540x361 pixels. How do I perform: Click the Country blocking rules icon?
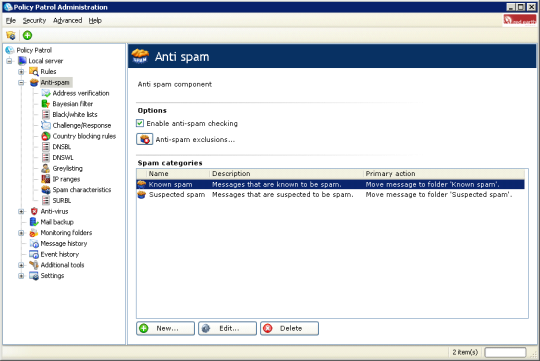pyautogui.click(x=46, y=136)
